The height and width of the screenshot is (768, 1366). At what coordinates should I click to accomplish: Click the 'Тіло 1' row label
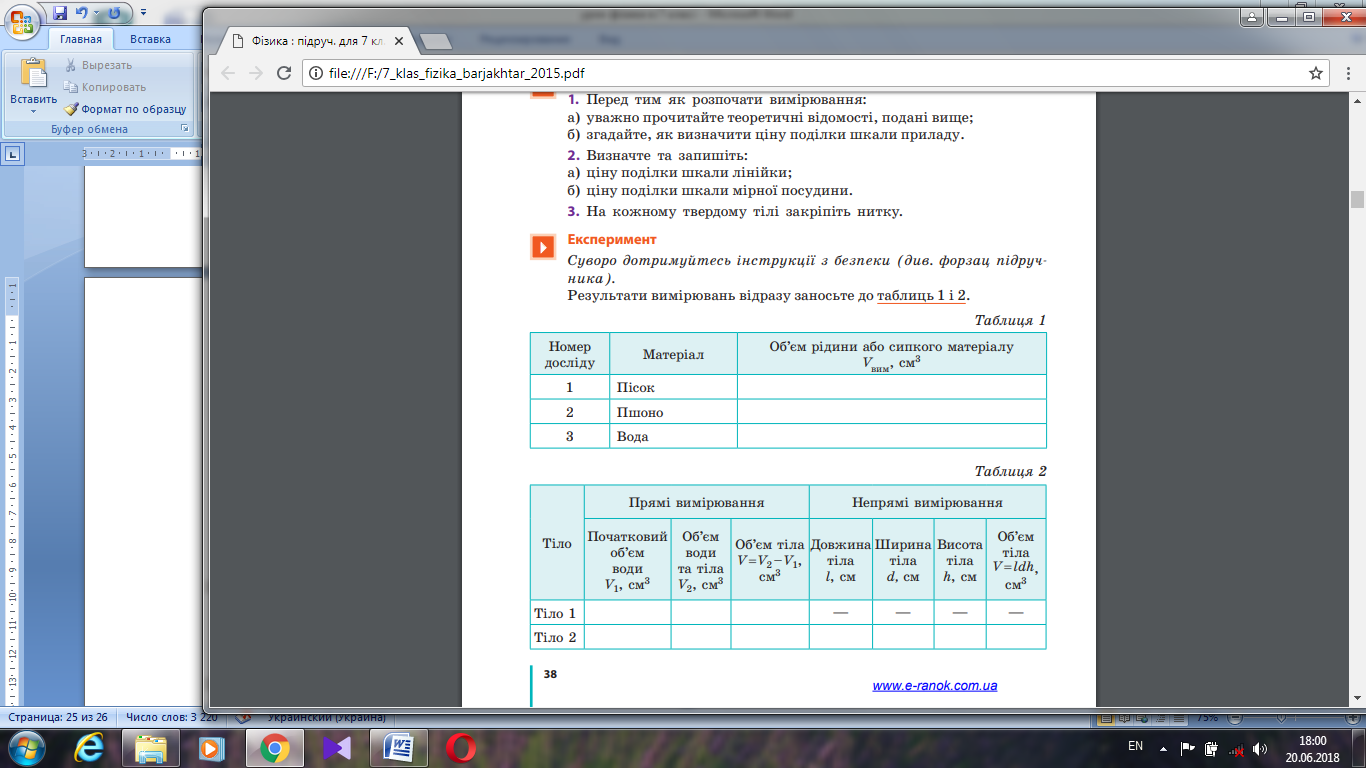pyautogui.click(x=555, y=613)
